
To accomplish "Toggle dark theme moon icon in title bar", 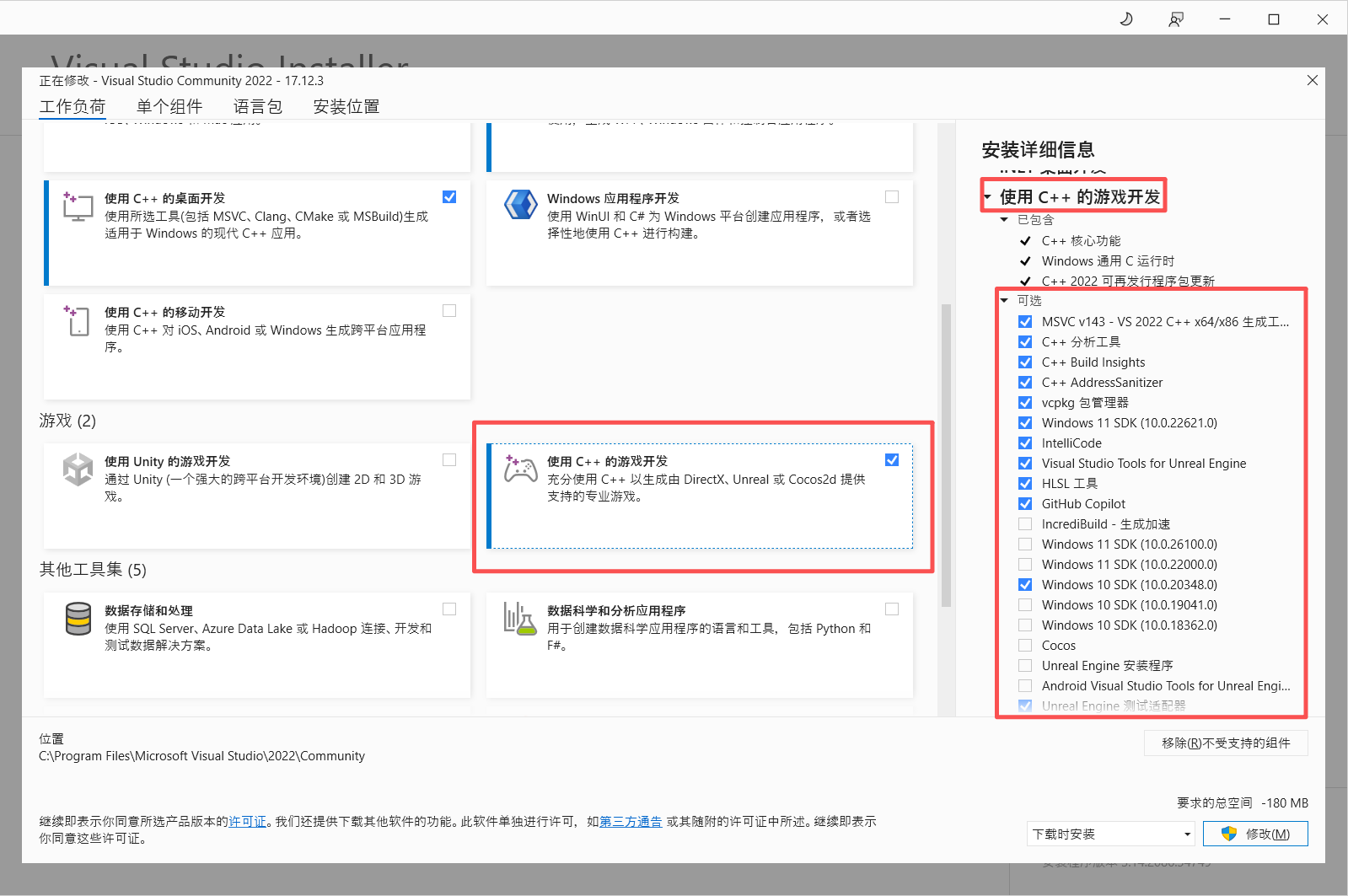I will pos(1126,19).
